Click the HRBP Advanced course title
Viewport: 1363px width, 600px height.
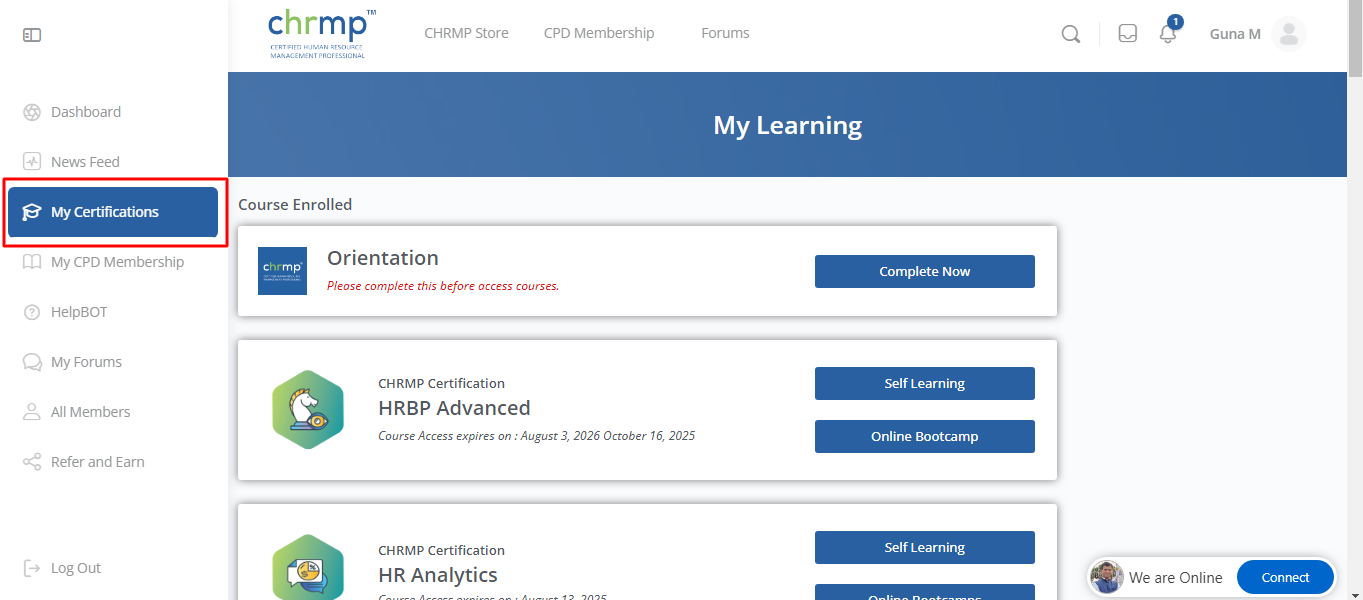[454, 408]
